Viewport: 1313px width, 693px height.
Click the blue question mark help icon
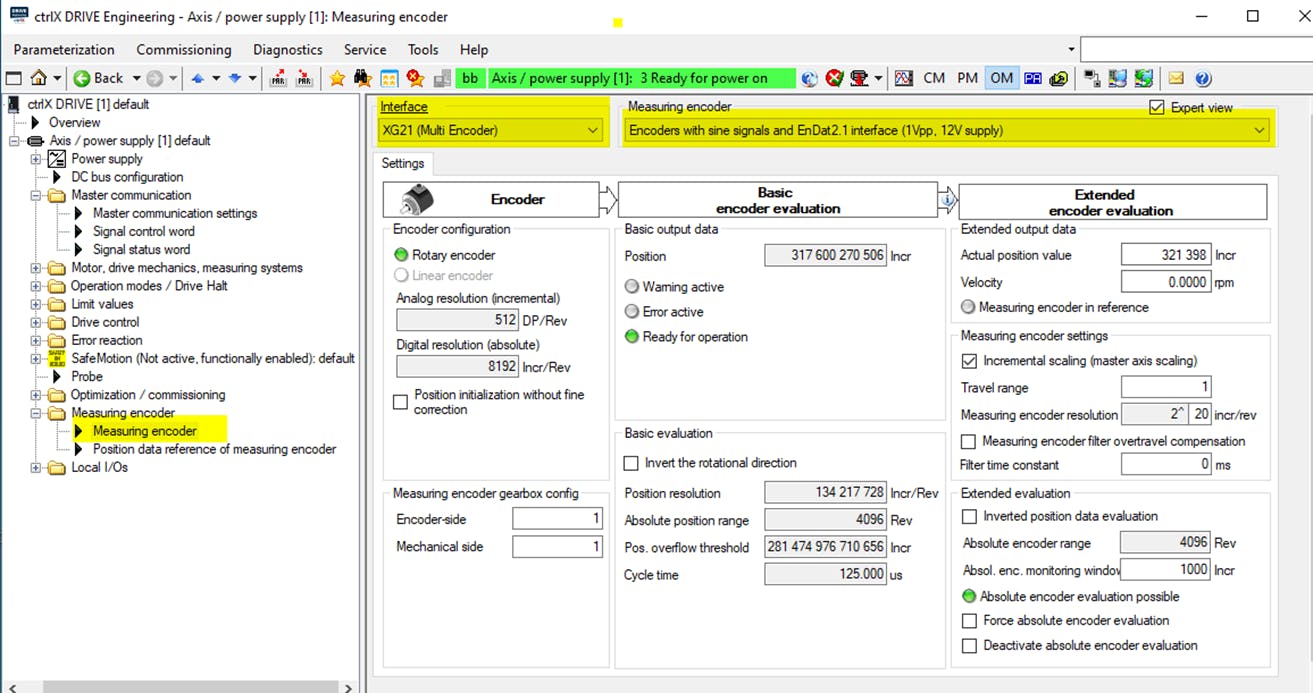pyautogui.click(x=1203, y=78)
